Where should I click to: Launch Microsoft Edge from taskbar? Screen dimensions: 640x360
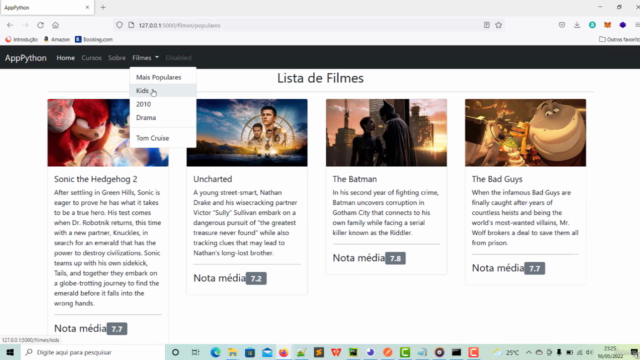(x=216, y=352)
